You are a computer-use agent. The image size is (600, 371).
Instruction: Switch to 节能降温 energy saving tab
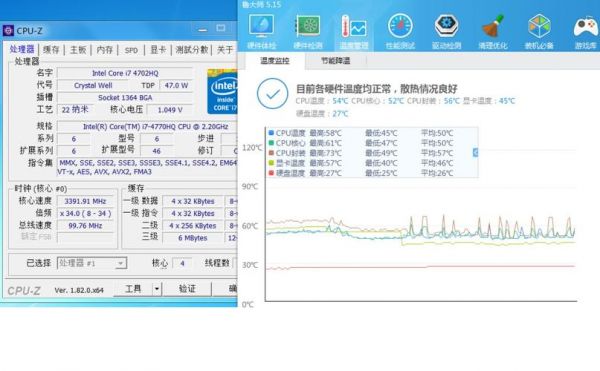coord(336,60)
